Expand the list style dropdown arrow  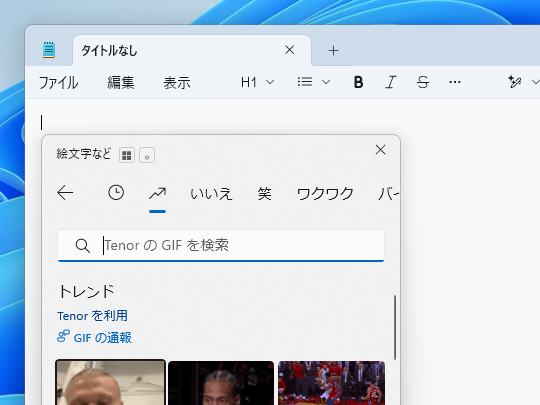tap(326, 82)
